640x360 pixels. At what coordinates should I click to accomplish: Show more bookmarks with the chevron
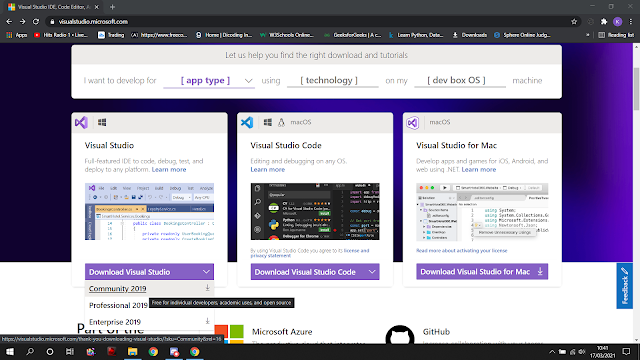point(588,35)
